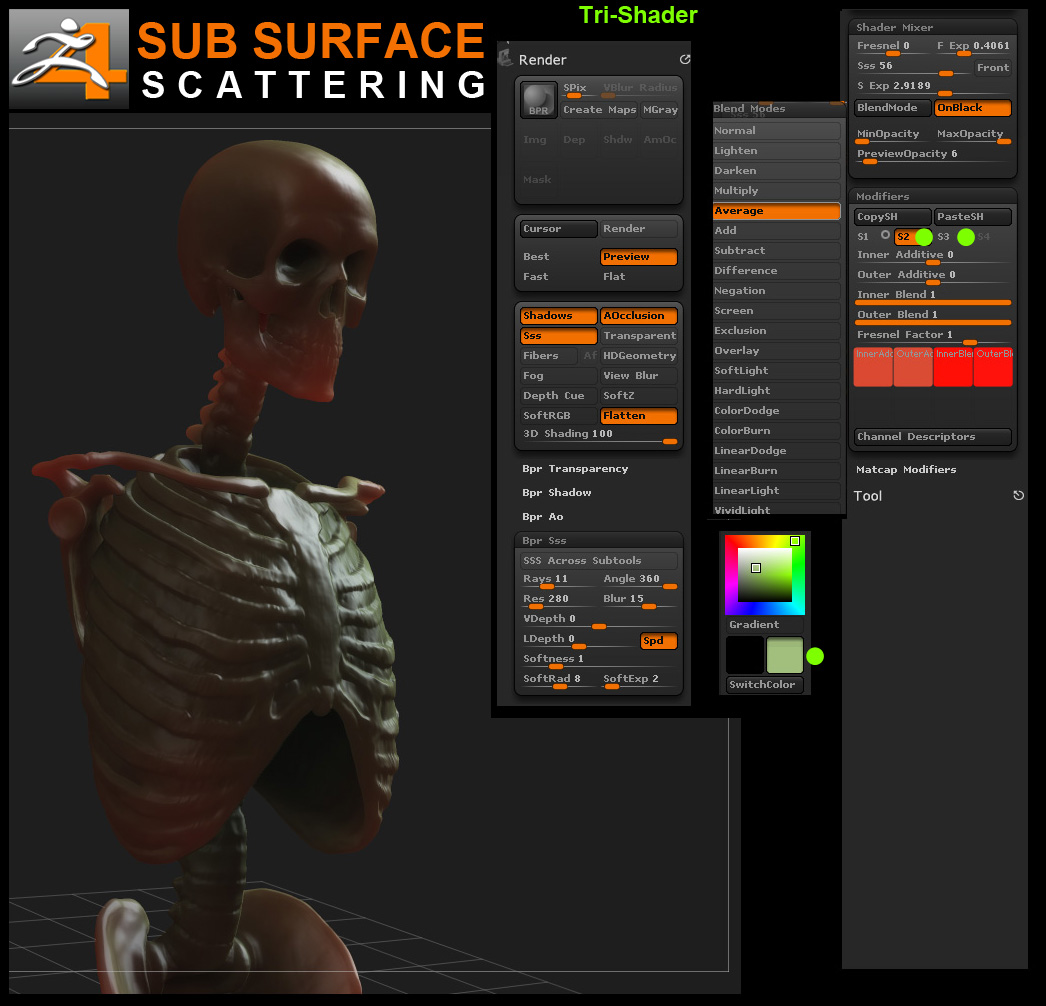Click the Tool palette dock icon
The height and width of the screenshot is (1006, 1046).
pyautogui.click(x=1018, y=495)
